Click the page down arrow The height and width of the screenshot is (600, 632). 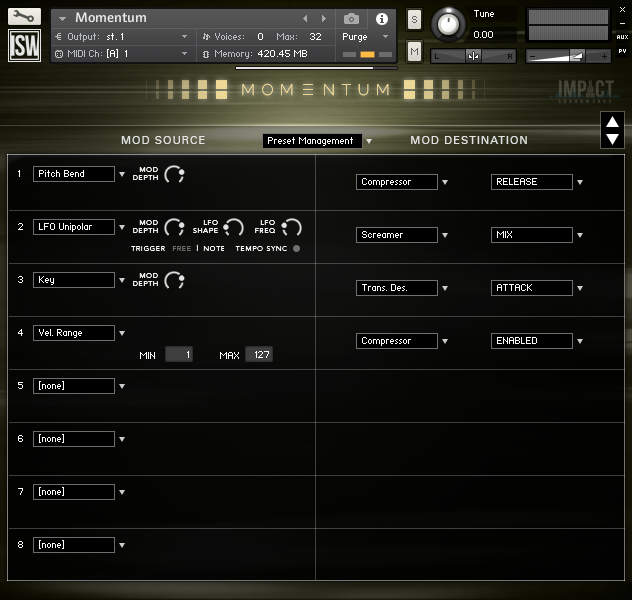tap(612, 139)
